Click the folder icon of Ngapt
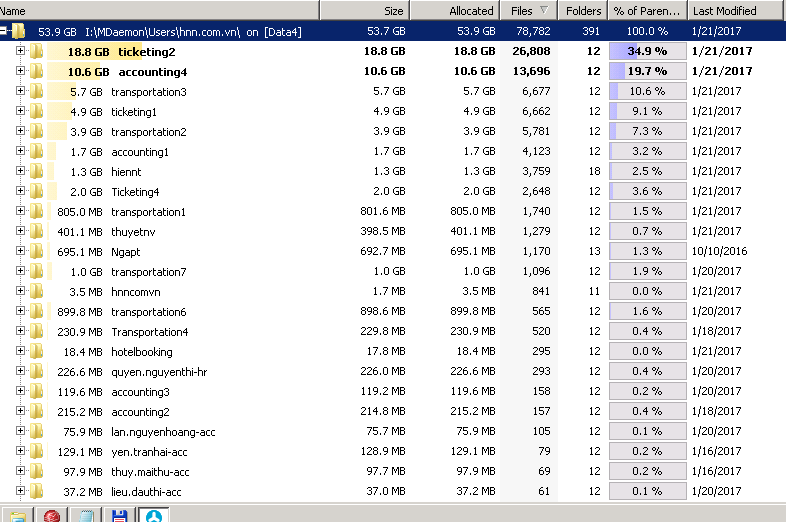This screenshot has width=786, height=522. click(37, 252)
